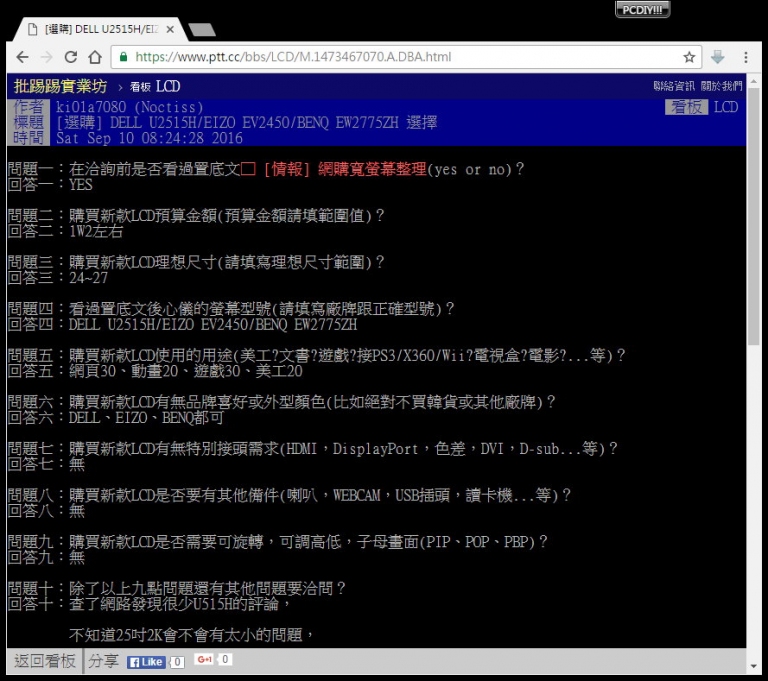Select the [選購] DELL U2515H tab
This screenshot has height=681, width=768.
pyautogui.click(x=98, y=29)
